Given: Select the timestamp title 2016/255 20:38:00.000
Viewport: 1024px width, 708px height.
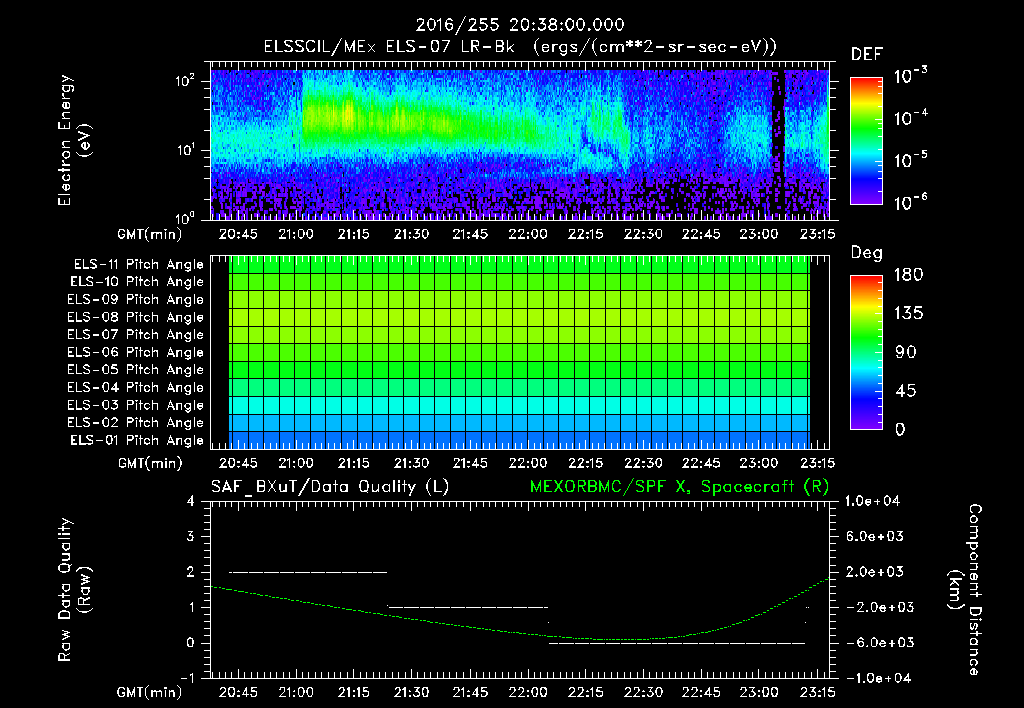Looking at the screenshot, I should [520, 25].
